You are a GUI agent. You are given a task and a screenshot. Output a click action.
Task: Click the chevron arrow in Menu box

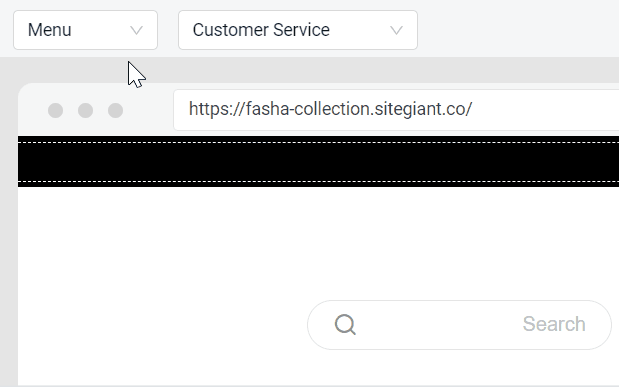136,30
